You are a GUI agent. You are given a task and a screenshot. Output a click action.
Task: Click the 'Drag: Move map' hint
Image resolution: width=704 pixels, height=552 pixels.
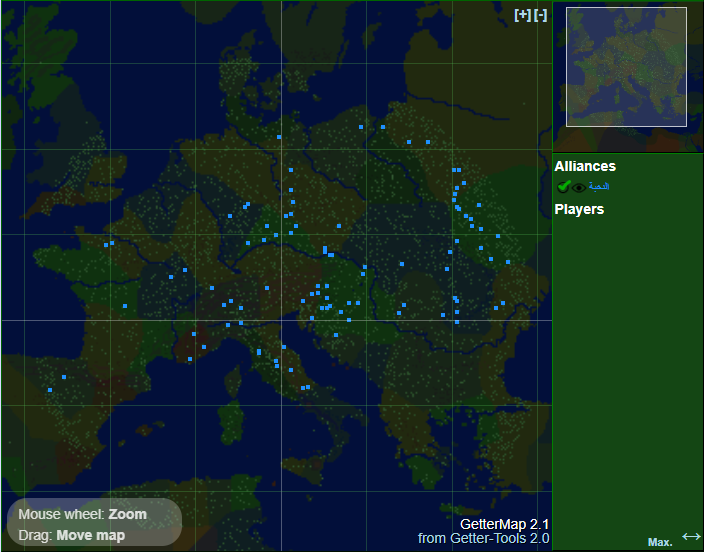pos(72,535)
